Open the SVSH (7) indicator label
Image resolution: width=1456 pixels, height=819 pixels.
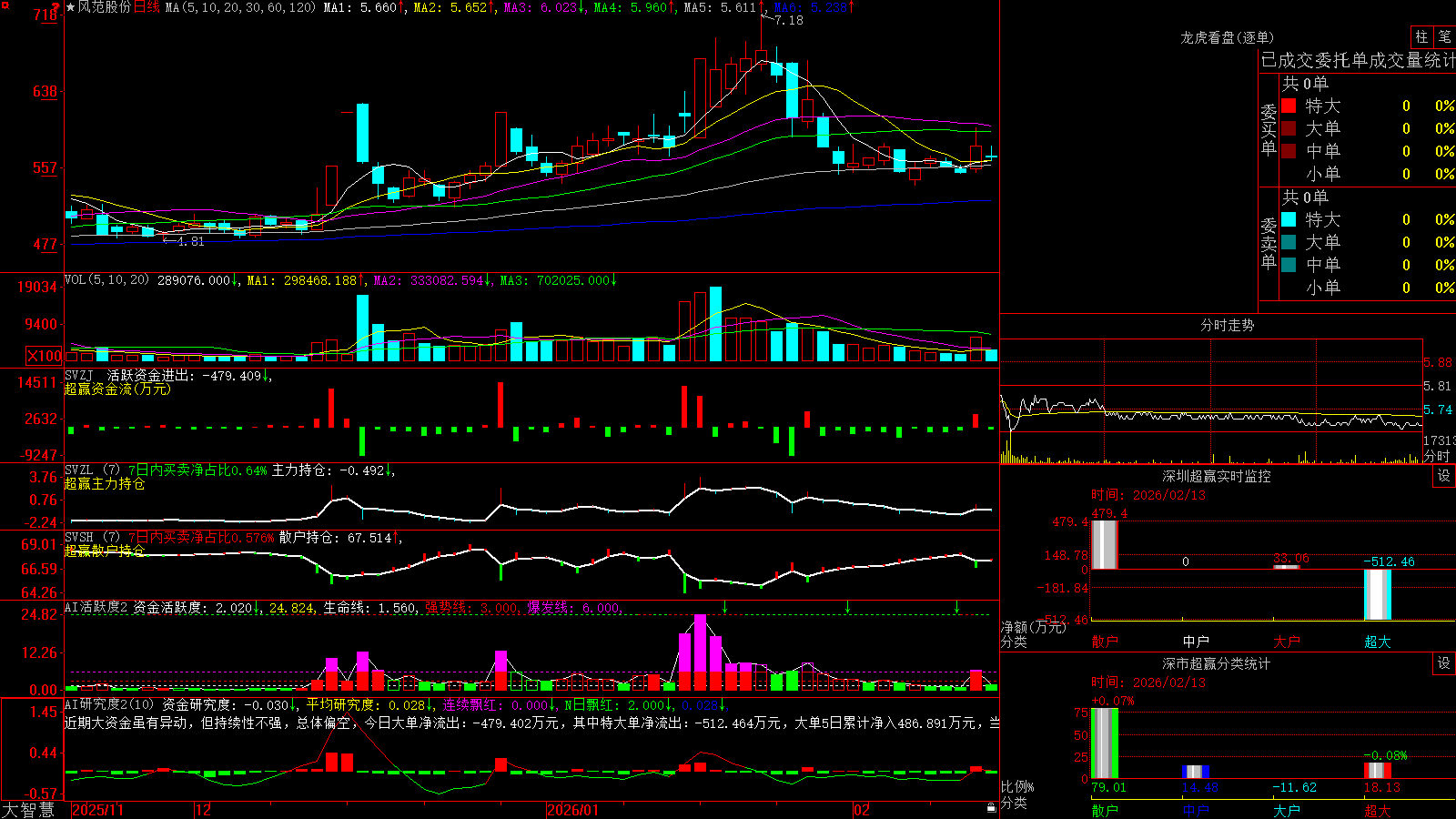[92, 538]
